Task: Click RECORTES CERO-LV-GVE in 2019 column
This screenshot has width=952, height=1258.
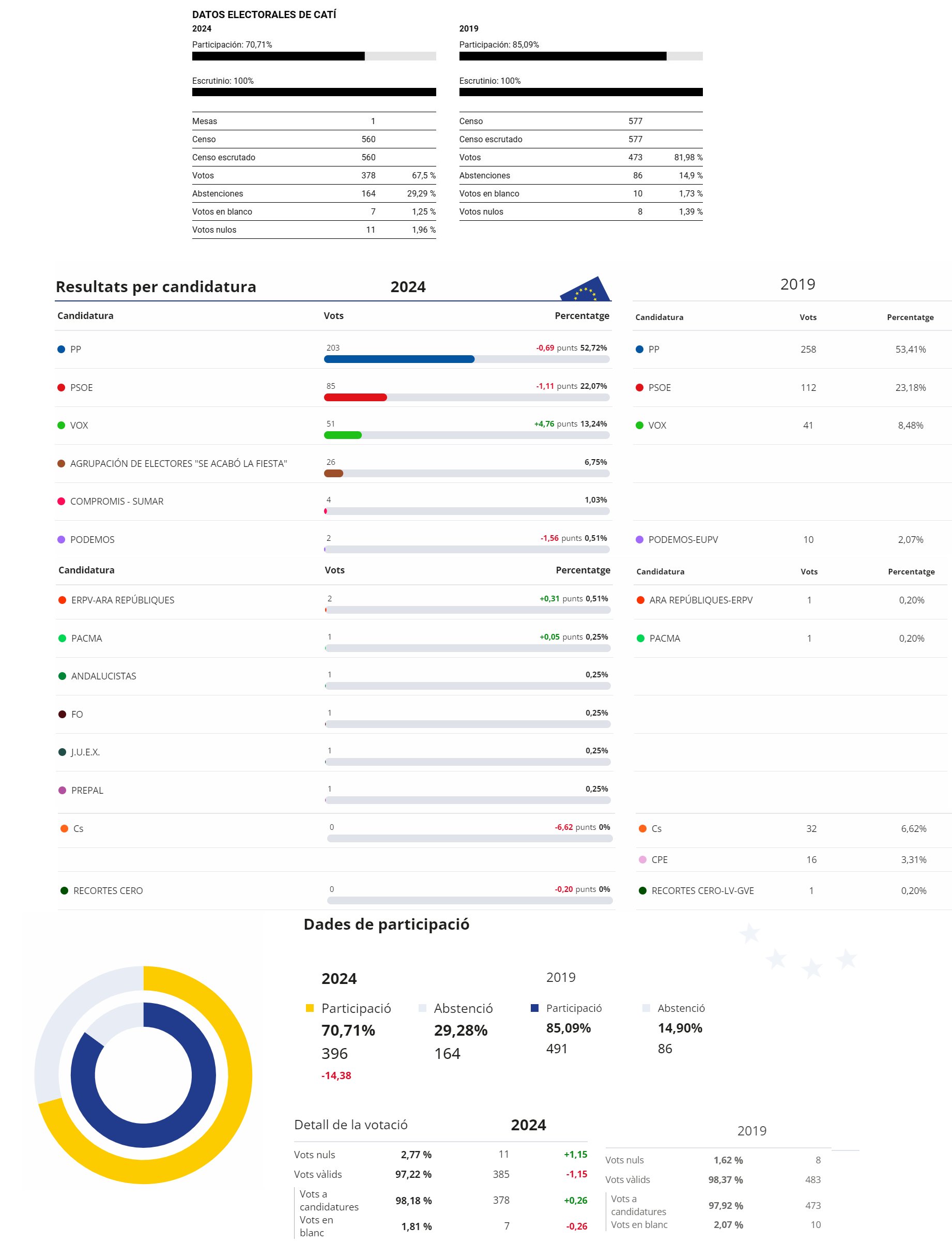Action: (702, 890)
